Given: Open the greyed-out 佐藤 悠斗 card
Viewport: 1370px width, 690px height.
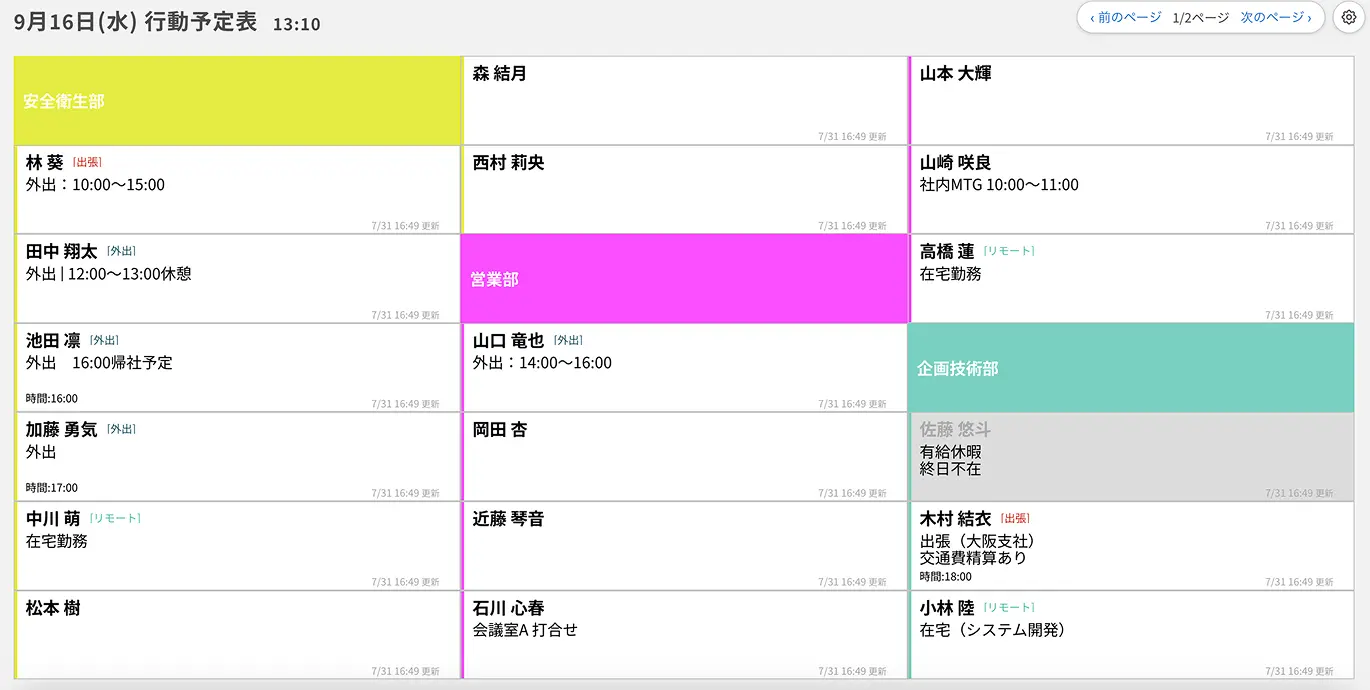Looking at the screenshot, I should 1131,457.
